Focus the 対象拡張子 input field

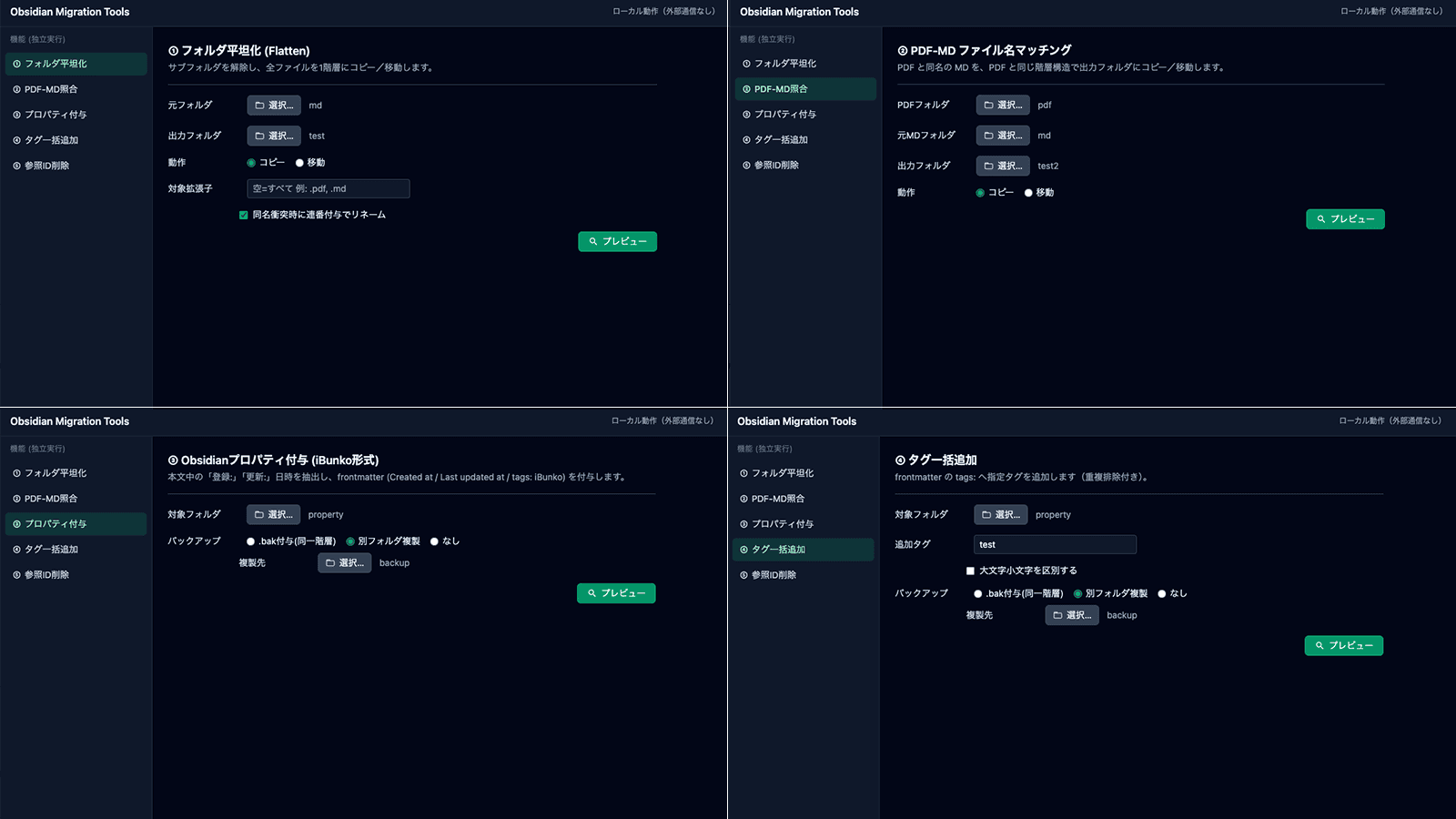pos(329,188)
